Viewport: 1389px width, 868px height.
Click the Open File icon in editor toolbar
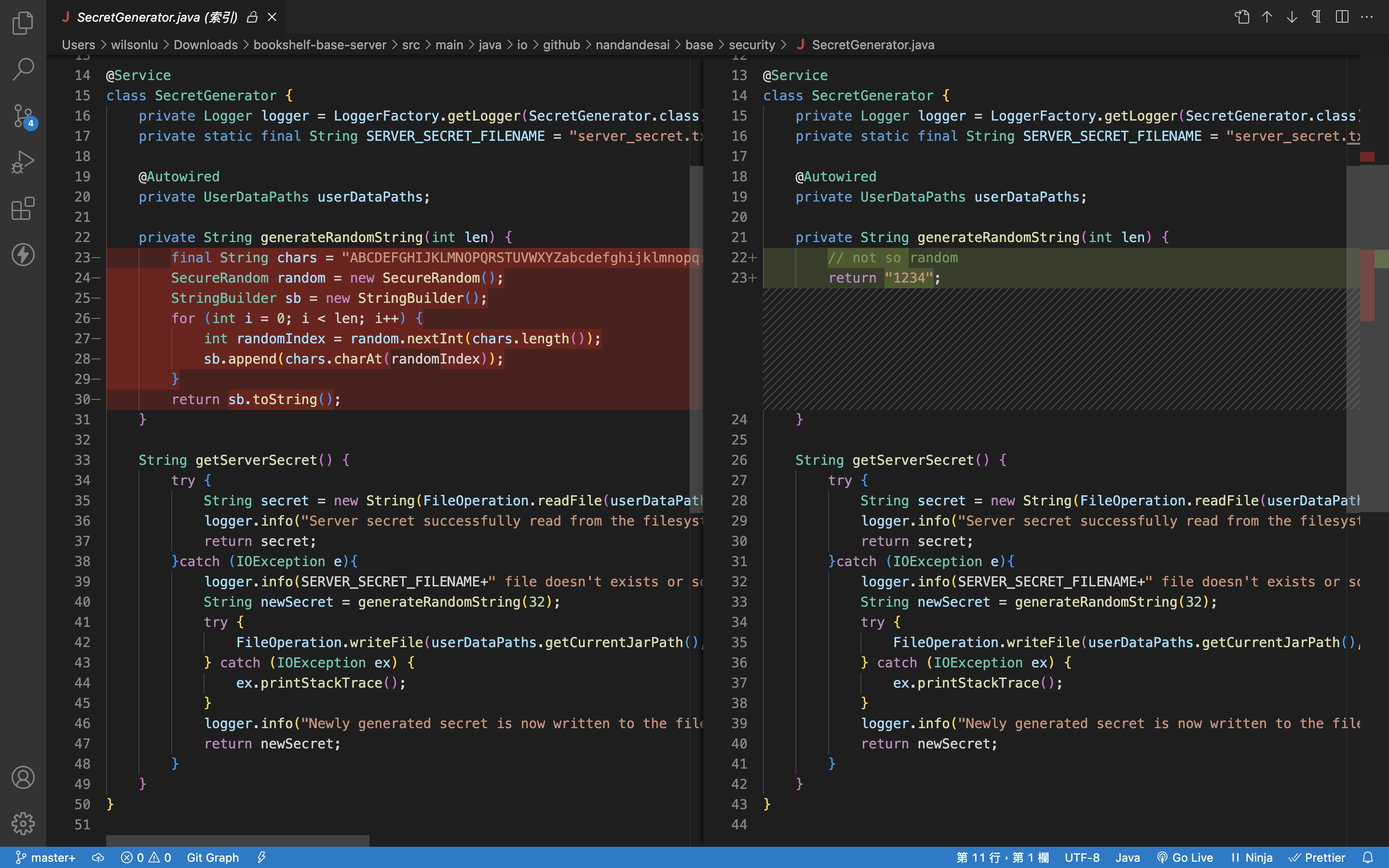1242,17
